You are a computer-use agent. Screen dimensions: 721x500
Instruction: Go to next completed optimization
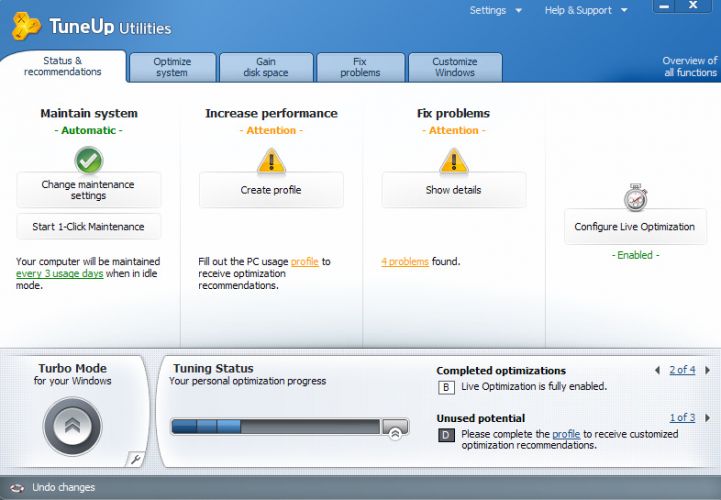707,370
